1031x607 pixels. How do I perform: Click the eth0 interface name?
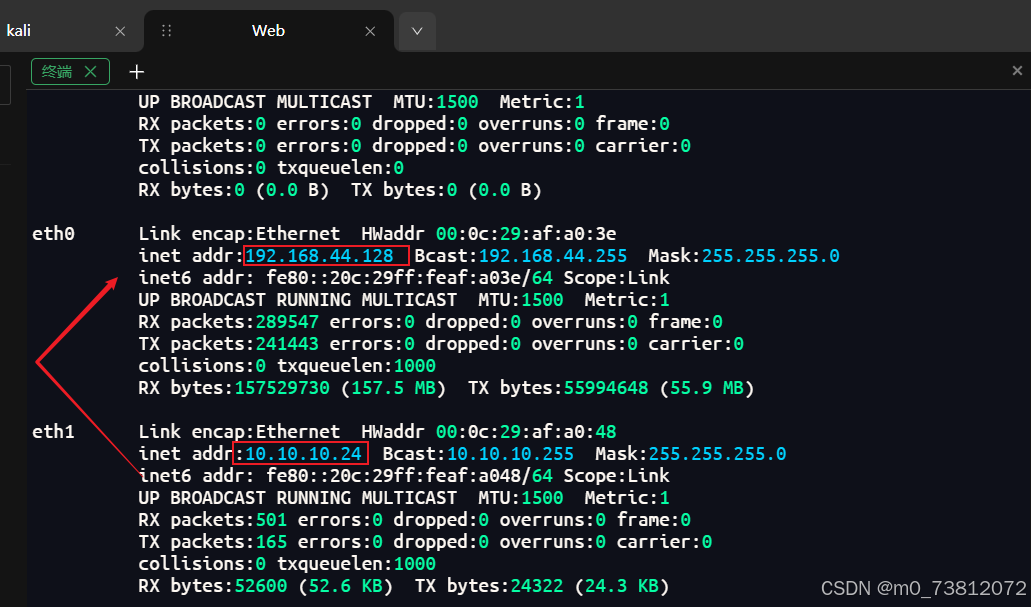point(53,233)
